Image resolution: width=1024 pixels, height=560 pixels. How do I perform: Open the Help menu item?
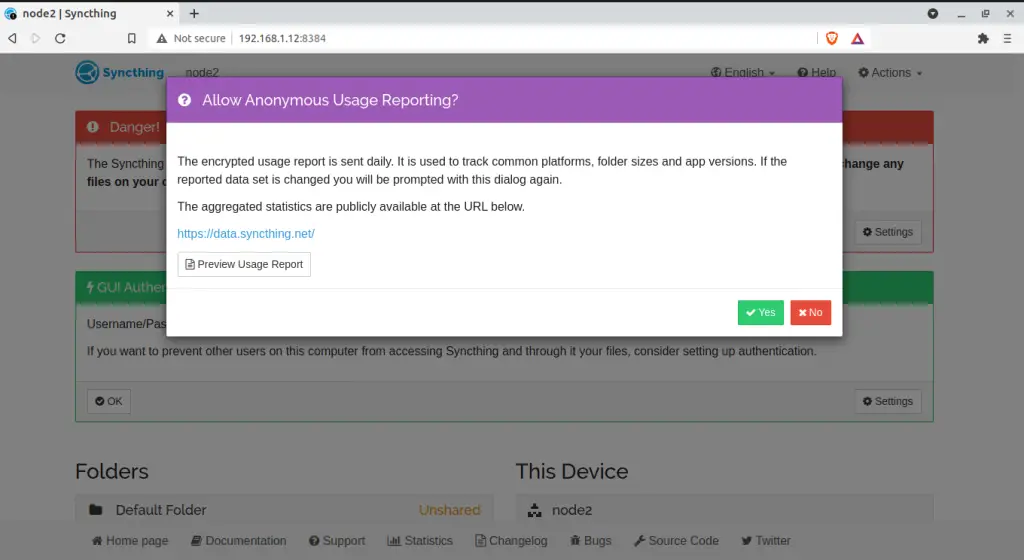[816, 72]
